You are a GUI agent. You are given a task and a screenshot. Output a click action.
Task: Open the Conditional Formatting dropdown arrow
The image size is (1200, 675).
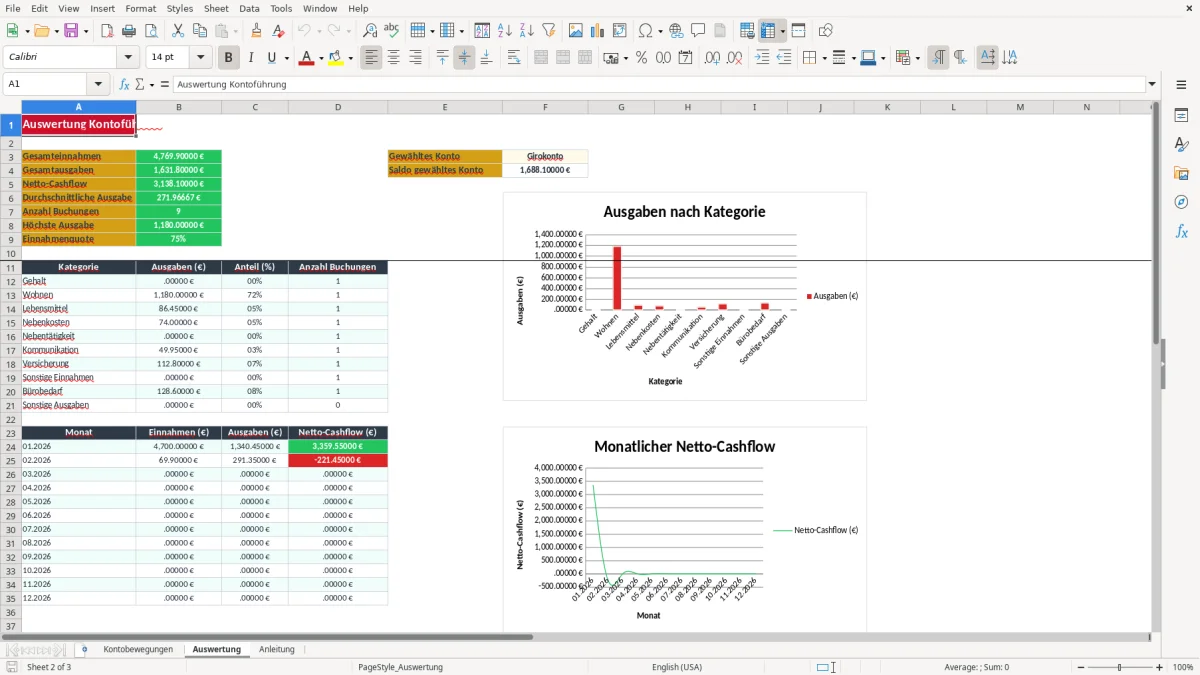point(917,58)
